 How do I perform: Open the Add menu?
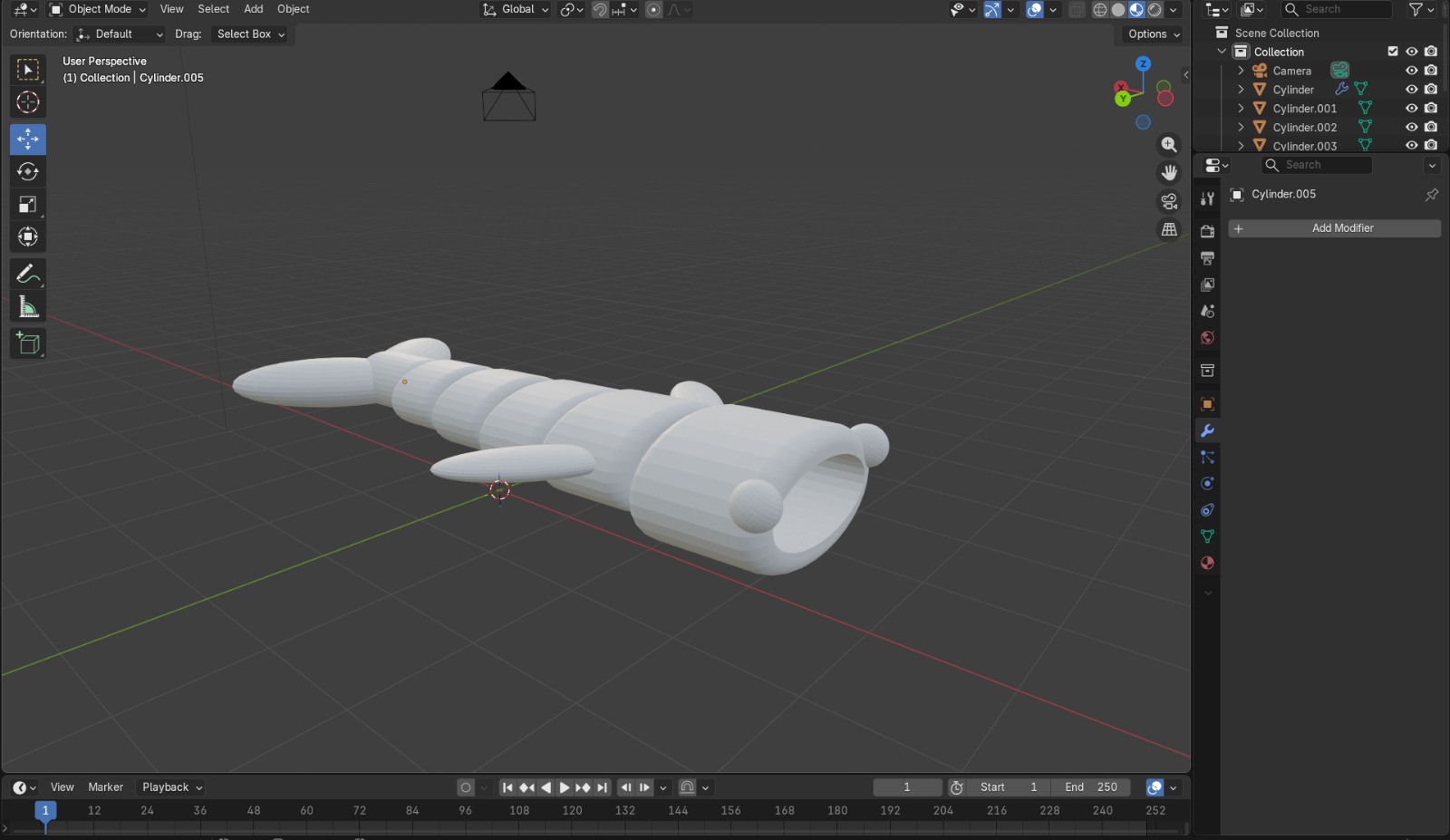click(254, 10)
